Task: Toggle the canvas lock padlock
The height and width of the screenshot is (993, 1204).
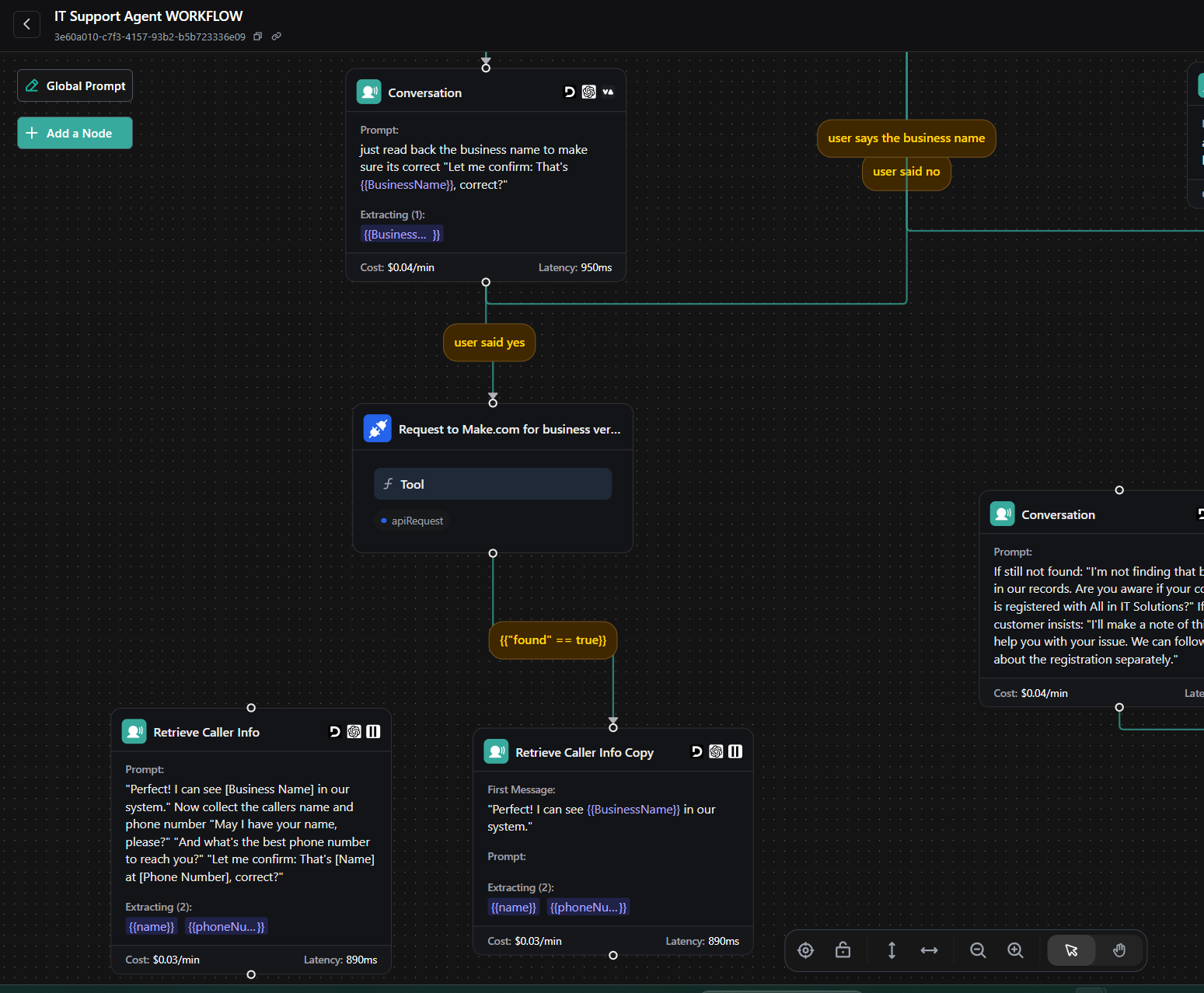Action: click(x=843, y=950)
